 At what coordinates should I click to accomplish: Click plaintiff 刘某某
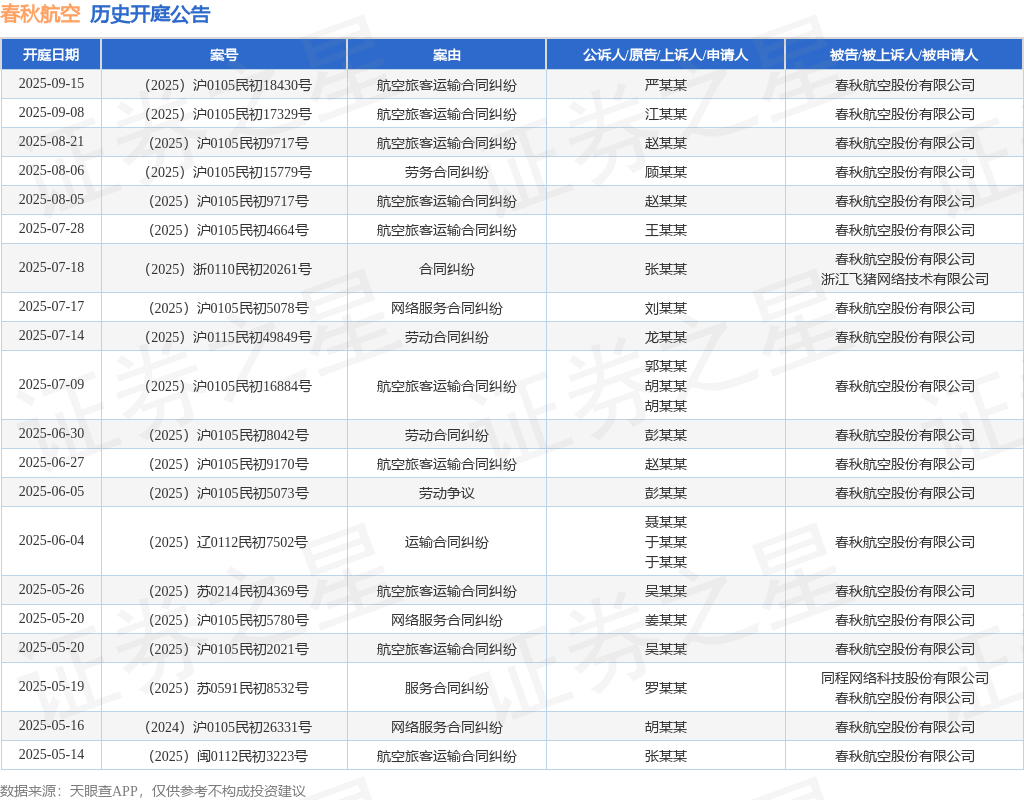click(x=665, y=308)
